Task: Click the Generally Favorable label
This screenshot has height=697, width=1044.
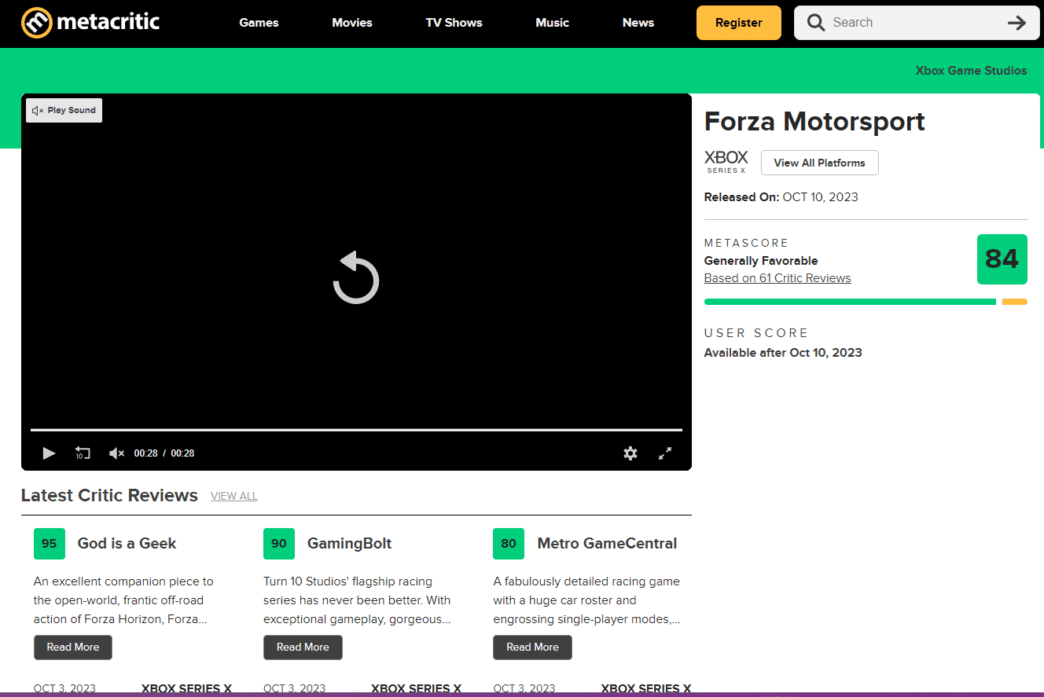Action: pos(761,261)
